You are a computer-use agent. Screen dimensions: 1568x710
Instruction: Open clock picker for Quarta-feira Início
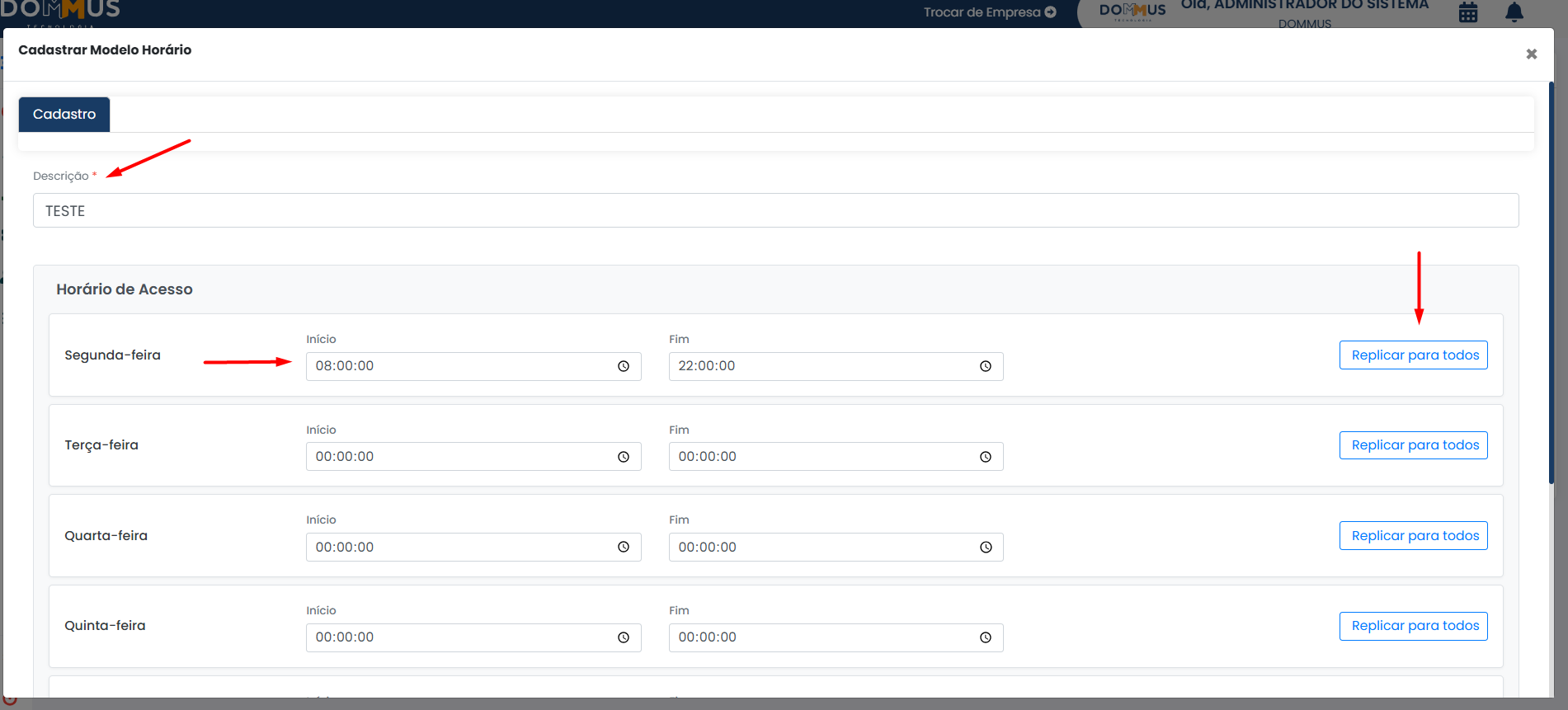(x=624, y=548)
